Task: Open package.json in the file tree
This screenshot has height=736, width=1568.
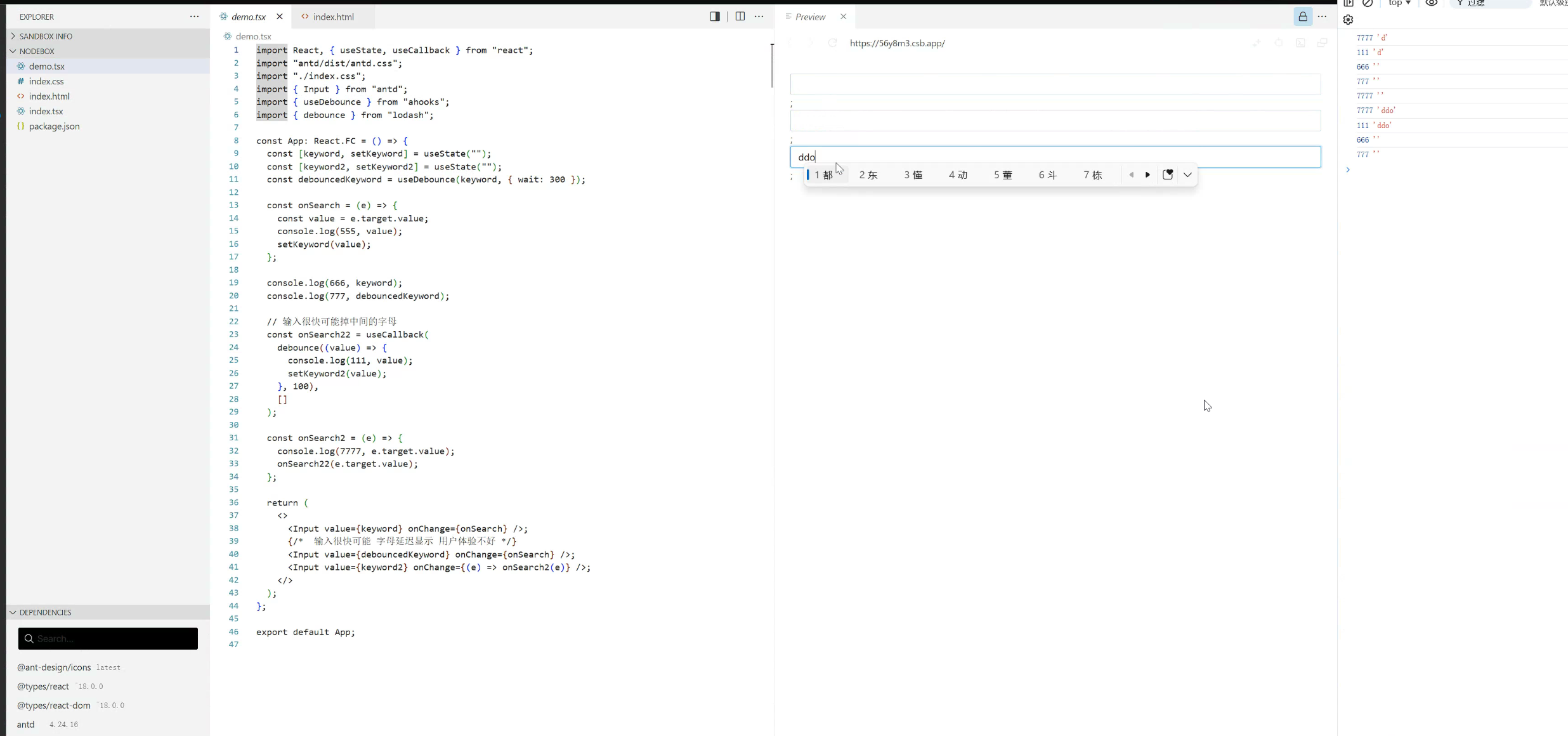Action: coord(108,126)
